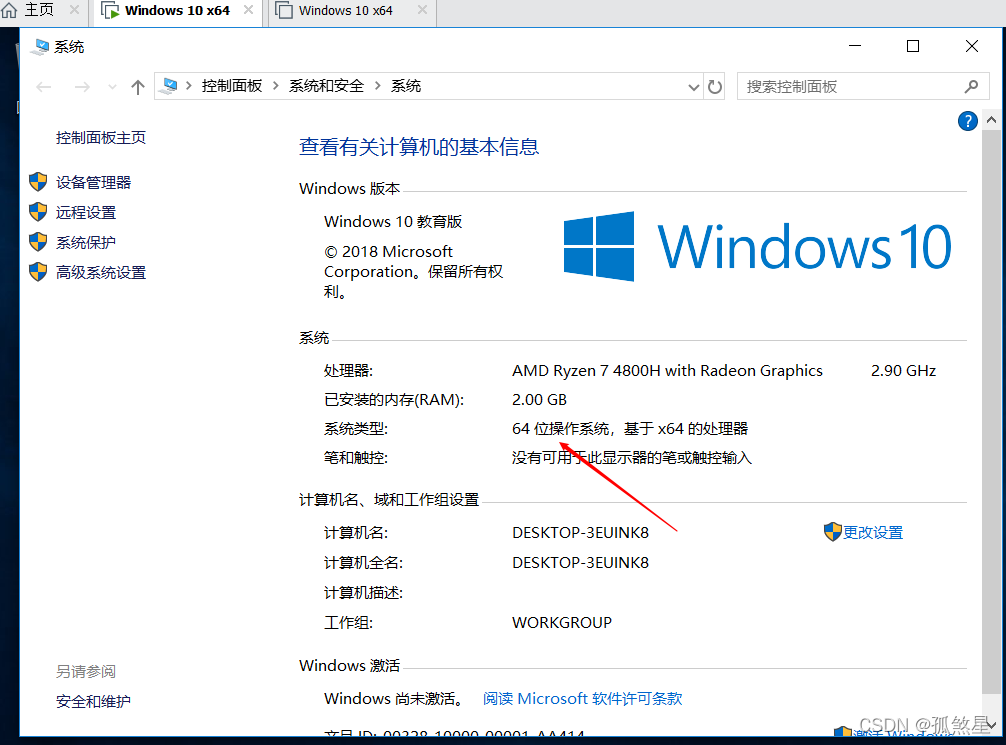Navigate up one folder level
Screen dimensions: 1006x745
click(138, 87)
